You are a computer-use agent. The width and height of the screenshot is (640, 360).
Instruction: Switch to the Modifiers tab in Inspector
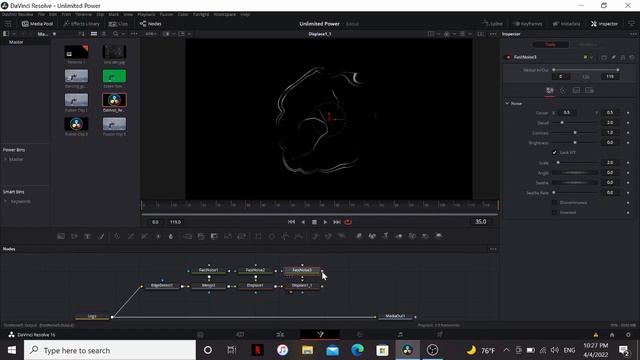[587, 44]
